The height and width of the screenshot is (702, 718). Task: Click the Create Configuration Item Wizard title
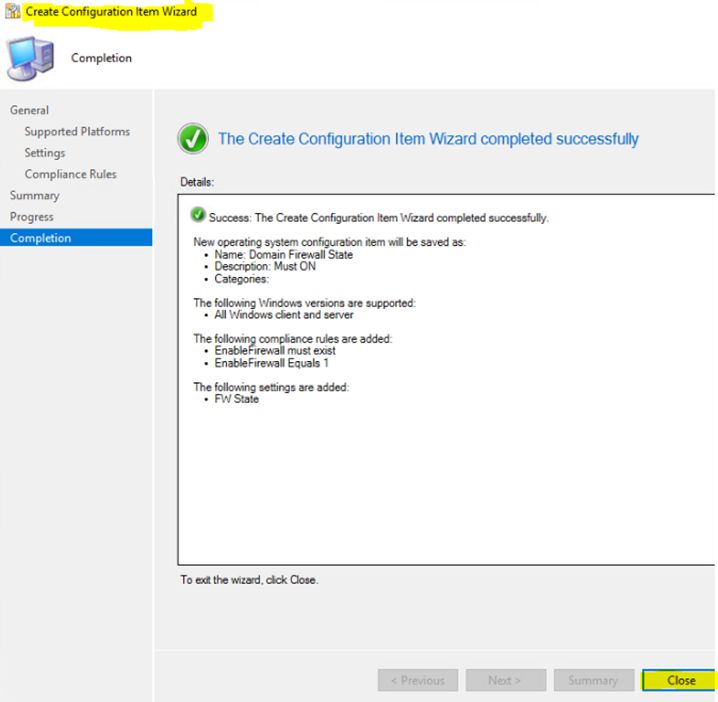pos(111,11)
